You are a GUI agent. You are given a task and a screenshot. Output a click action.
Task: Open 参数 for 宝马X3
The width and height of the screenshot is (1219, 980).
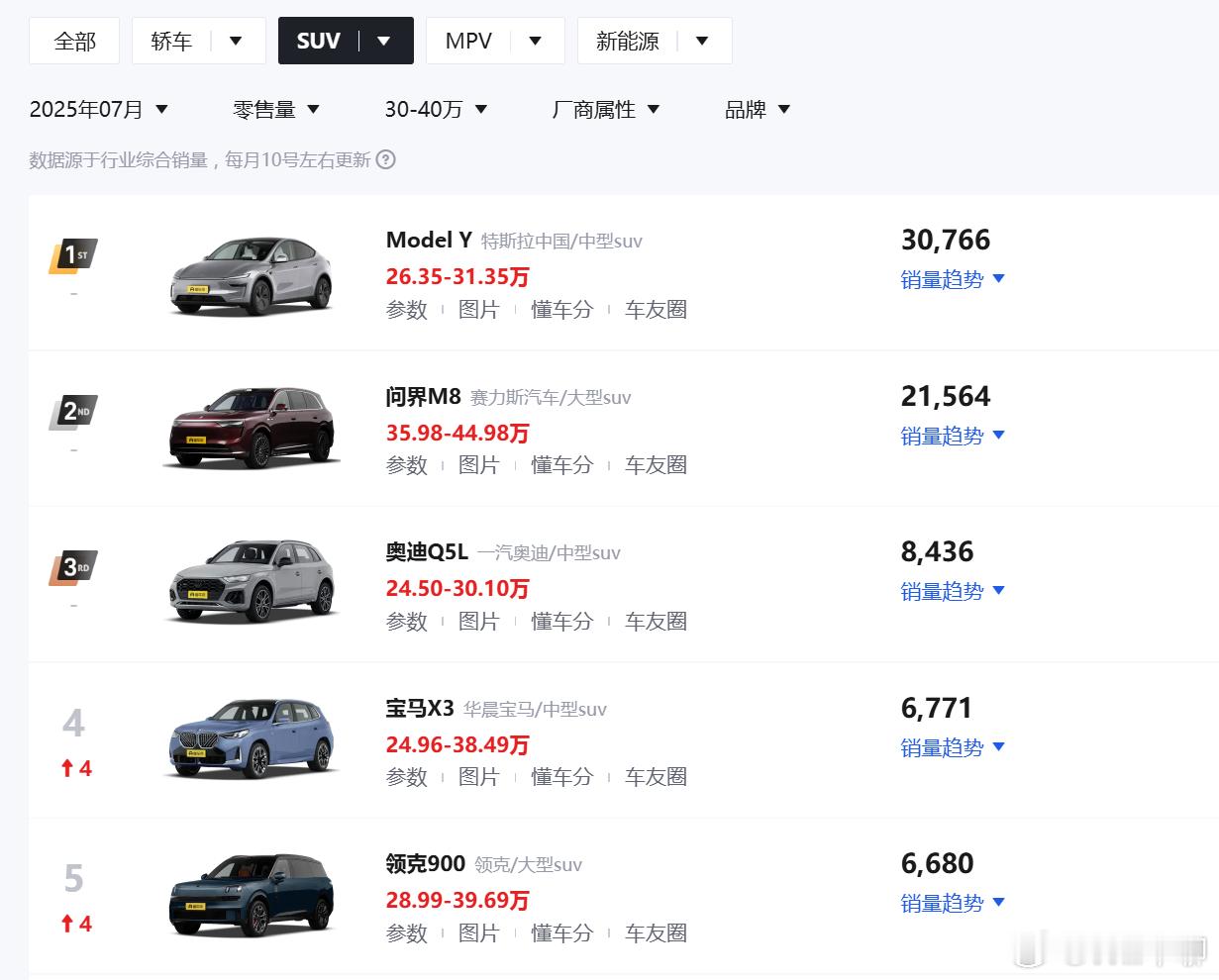pos(406,777)
